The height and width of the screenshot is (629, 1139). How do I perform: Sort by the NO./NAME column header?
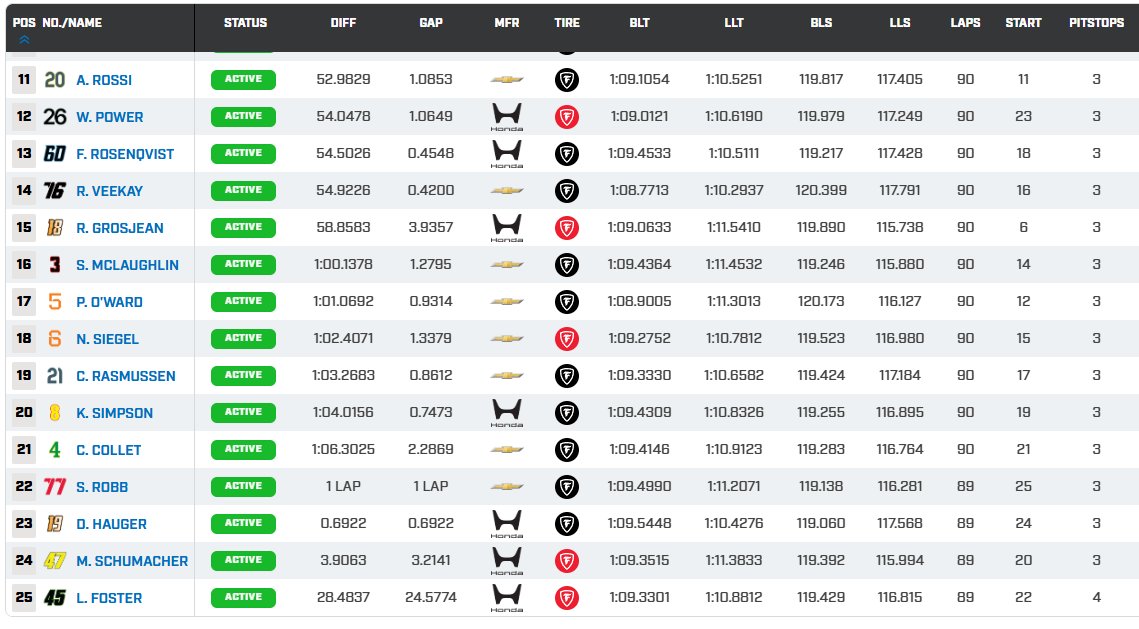pos(72,23)
